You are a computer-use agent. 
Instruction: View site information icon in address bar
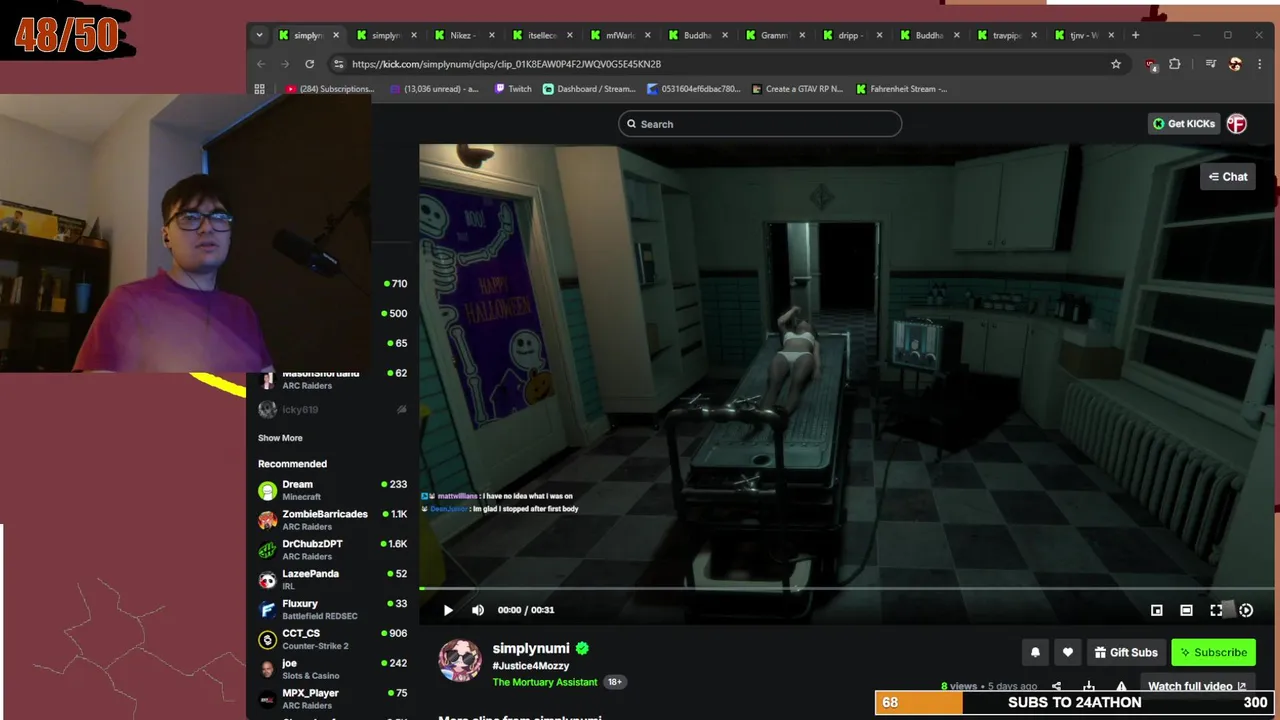point(338,64)
